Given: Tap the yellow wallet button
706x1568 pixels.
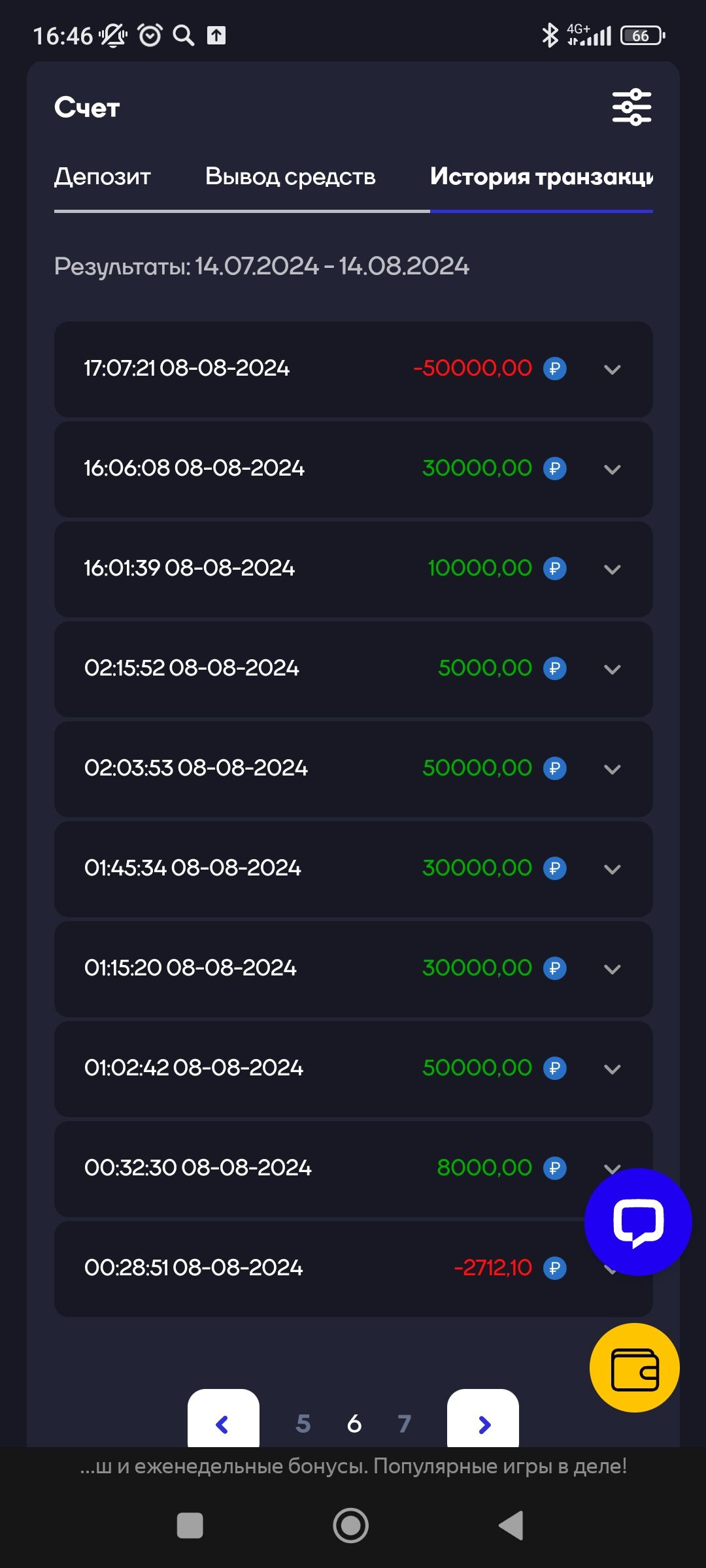Looking at the screenshot, I should tap(634, 1367).
